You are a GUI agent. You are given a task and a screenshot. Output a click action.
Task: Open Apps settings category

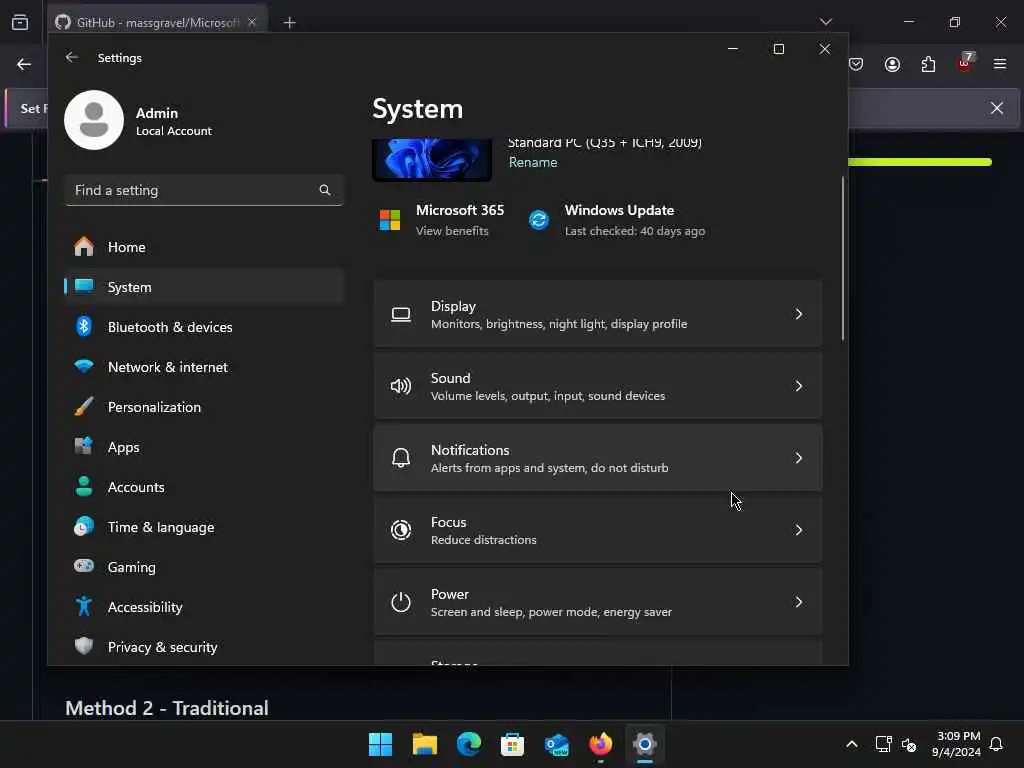coord(204,447)
